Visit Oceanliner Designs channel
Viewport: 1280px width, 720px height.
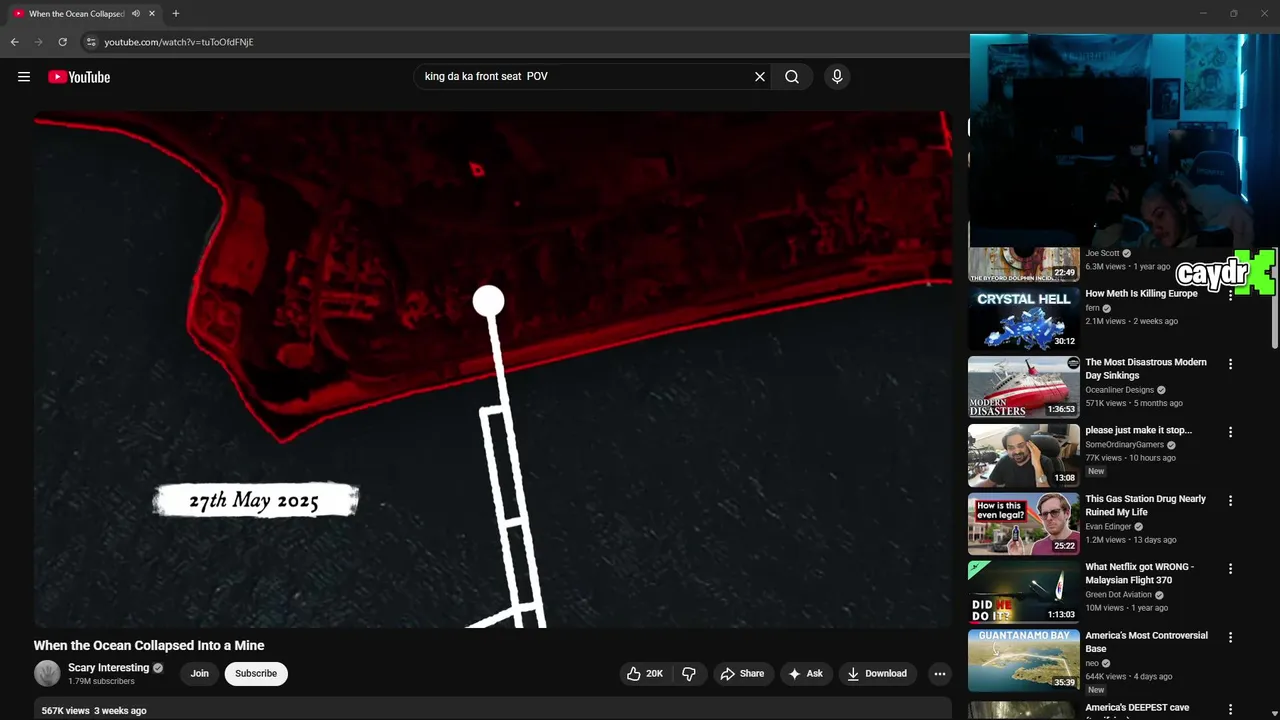pyautogui.click(x=1119, y=390)
